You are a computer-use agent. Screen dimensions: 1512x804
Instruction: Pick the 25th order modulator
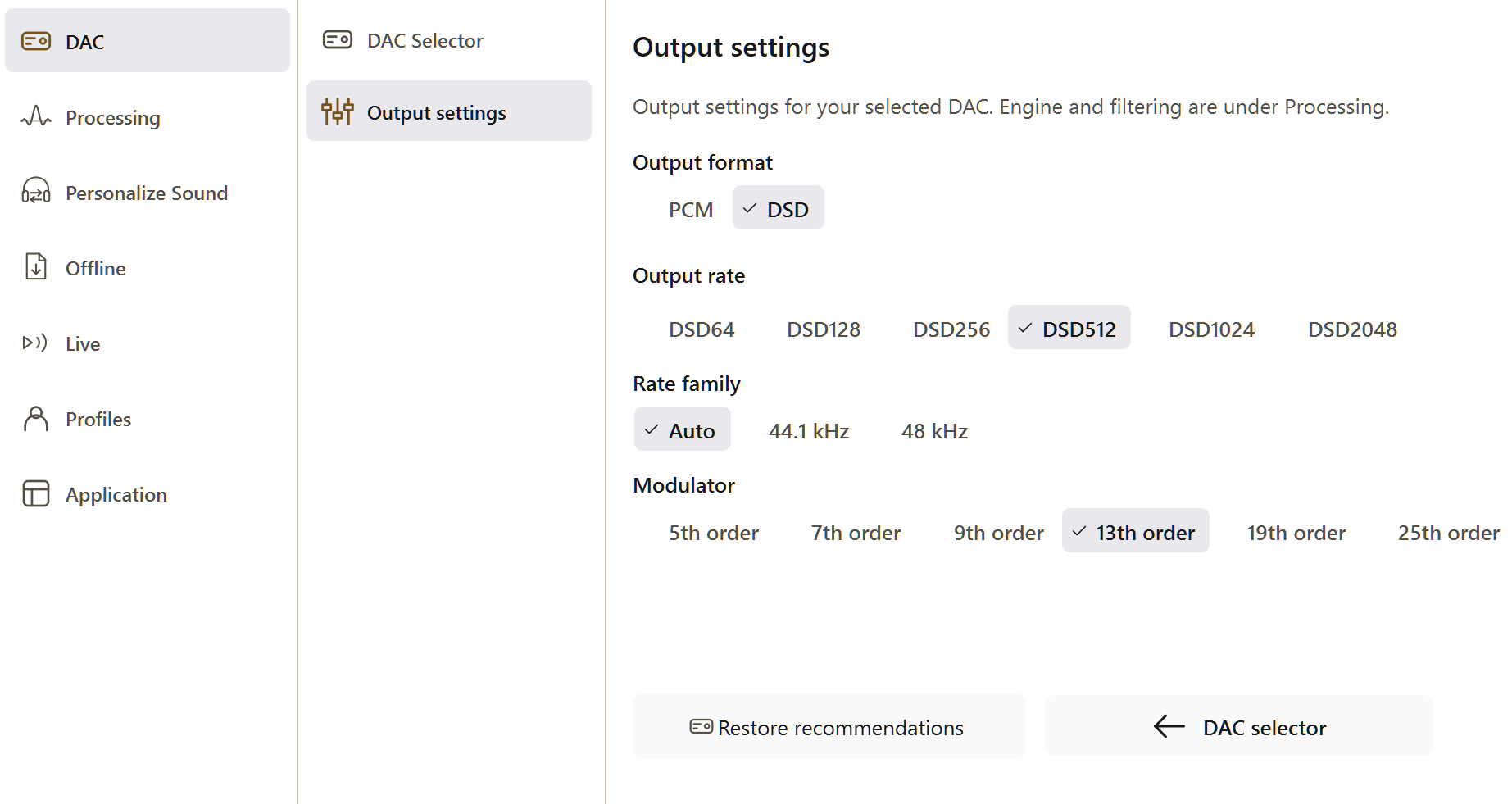[1448, 533]
